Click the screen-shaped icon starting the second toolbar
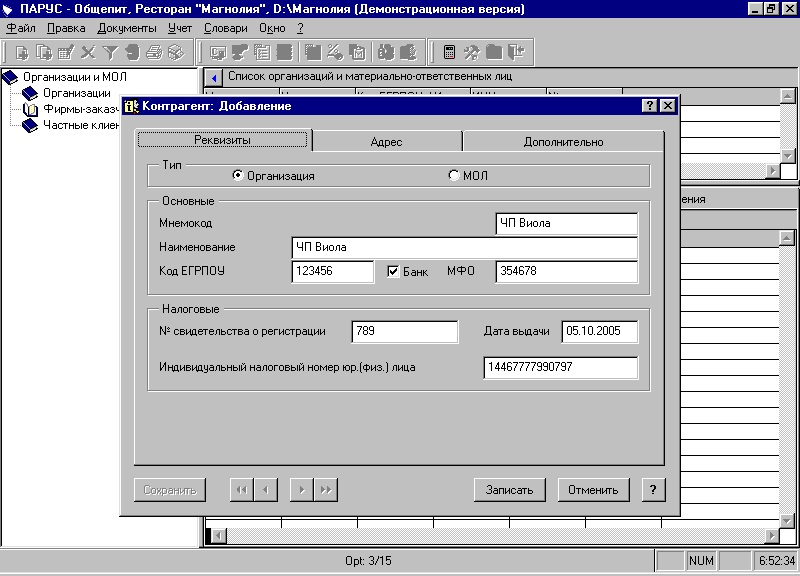 click(x=218, y=53)
